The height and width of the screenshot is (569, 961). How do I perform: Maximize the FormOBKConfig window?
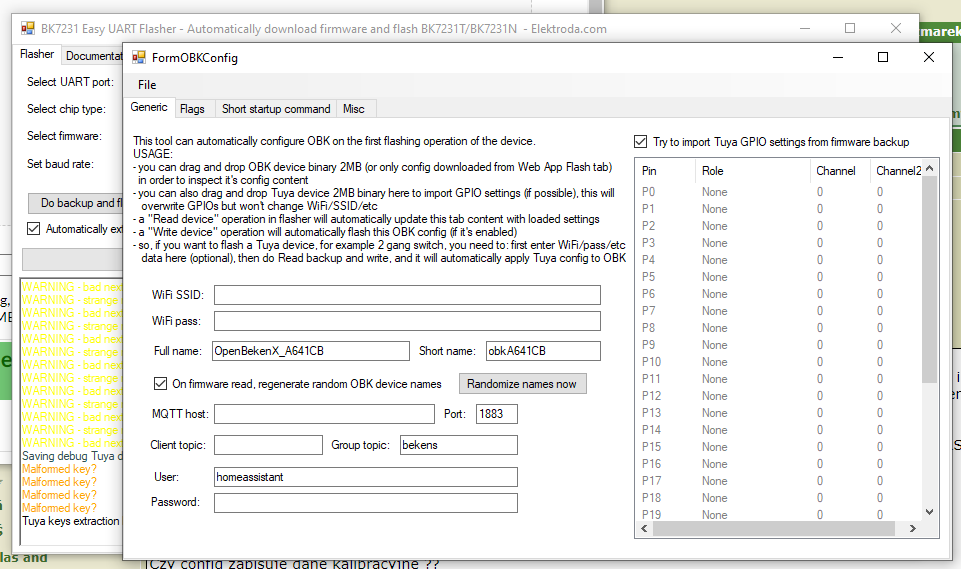883,57
